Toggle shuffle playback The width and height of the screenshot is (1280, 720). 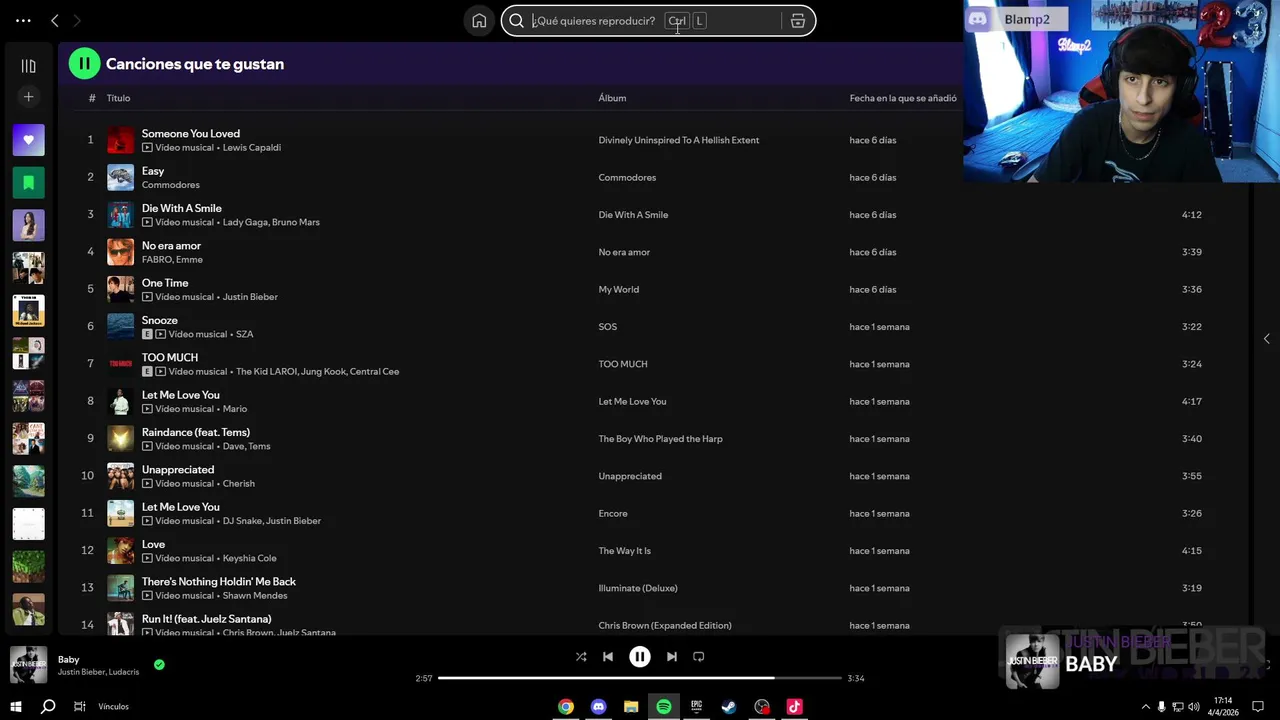pyautogui.click(x=581, y=657)
